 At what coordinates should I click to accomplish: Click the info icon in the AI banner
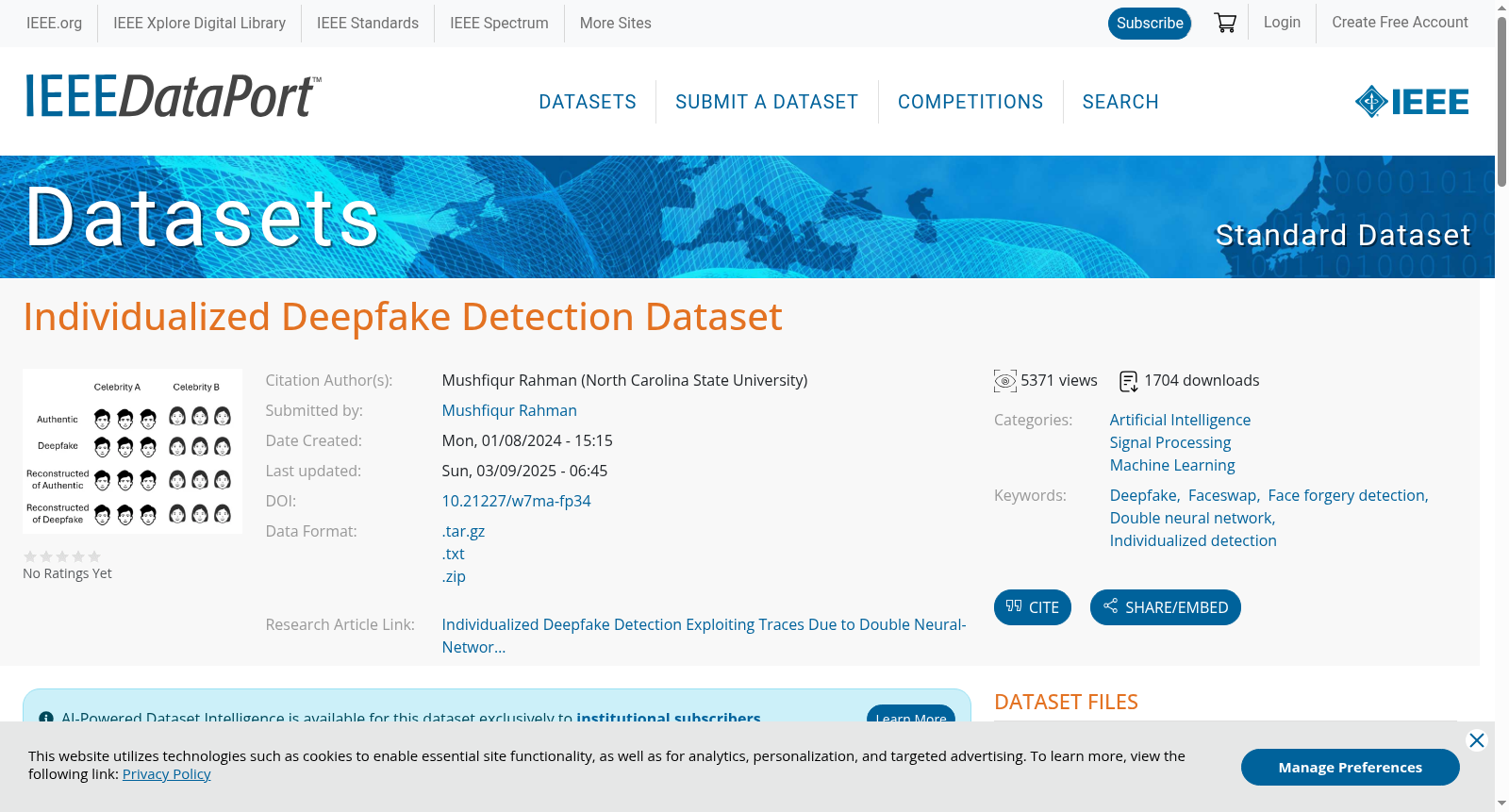[x=46, y=718]
